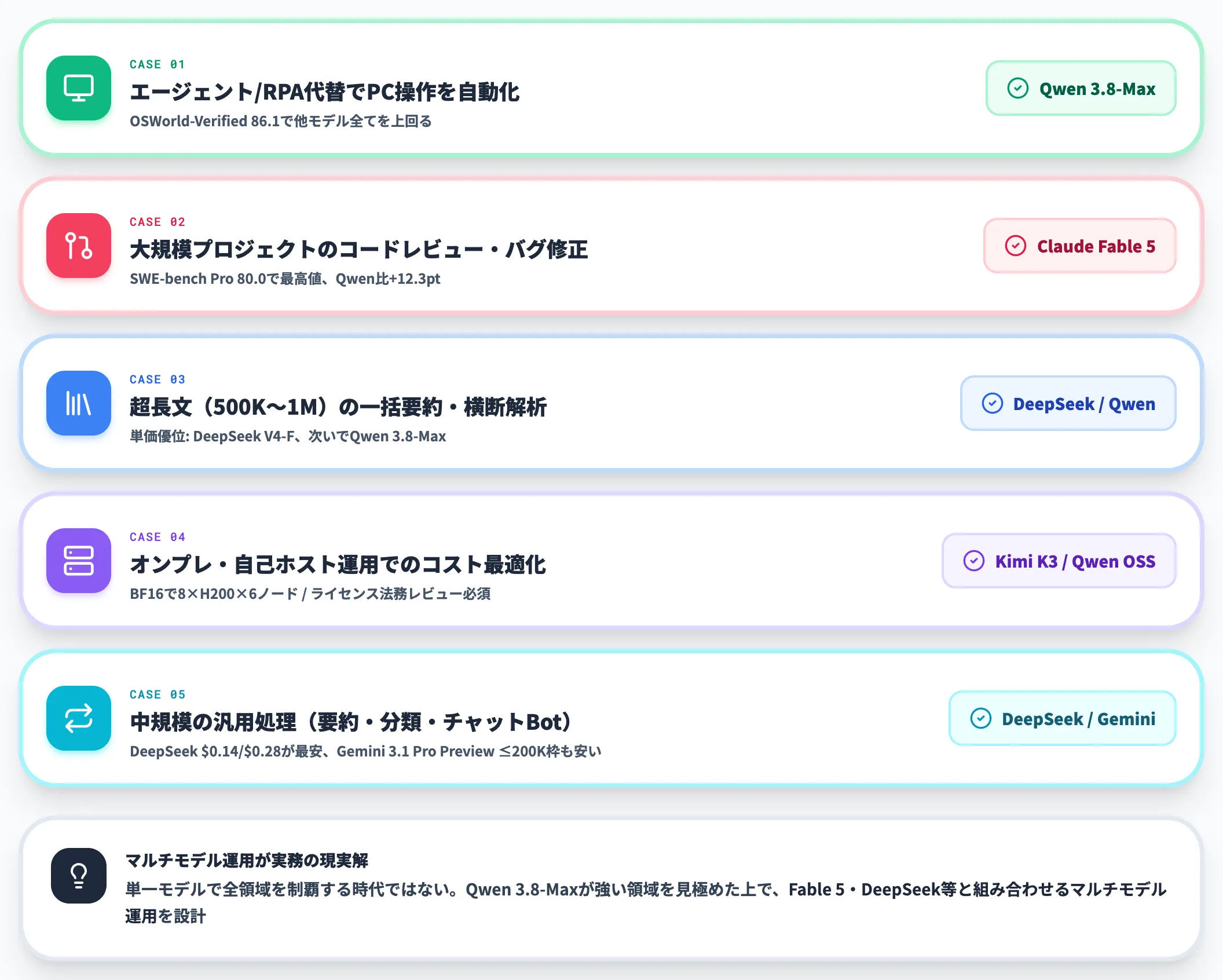Click heading オンプレ・自己ホスト運用でのコスト最適化

[338, 565]
